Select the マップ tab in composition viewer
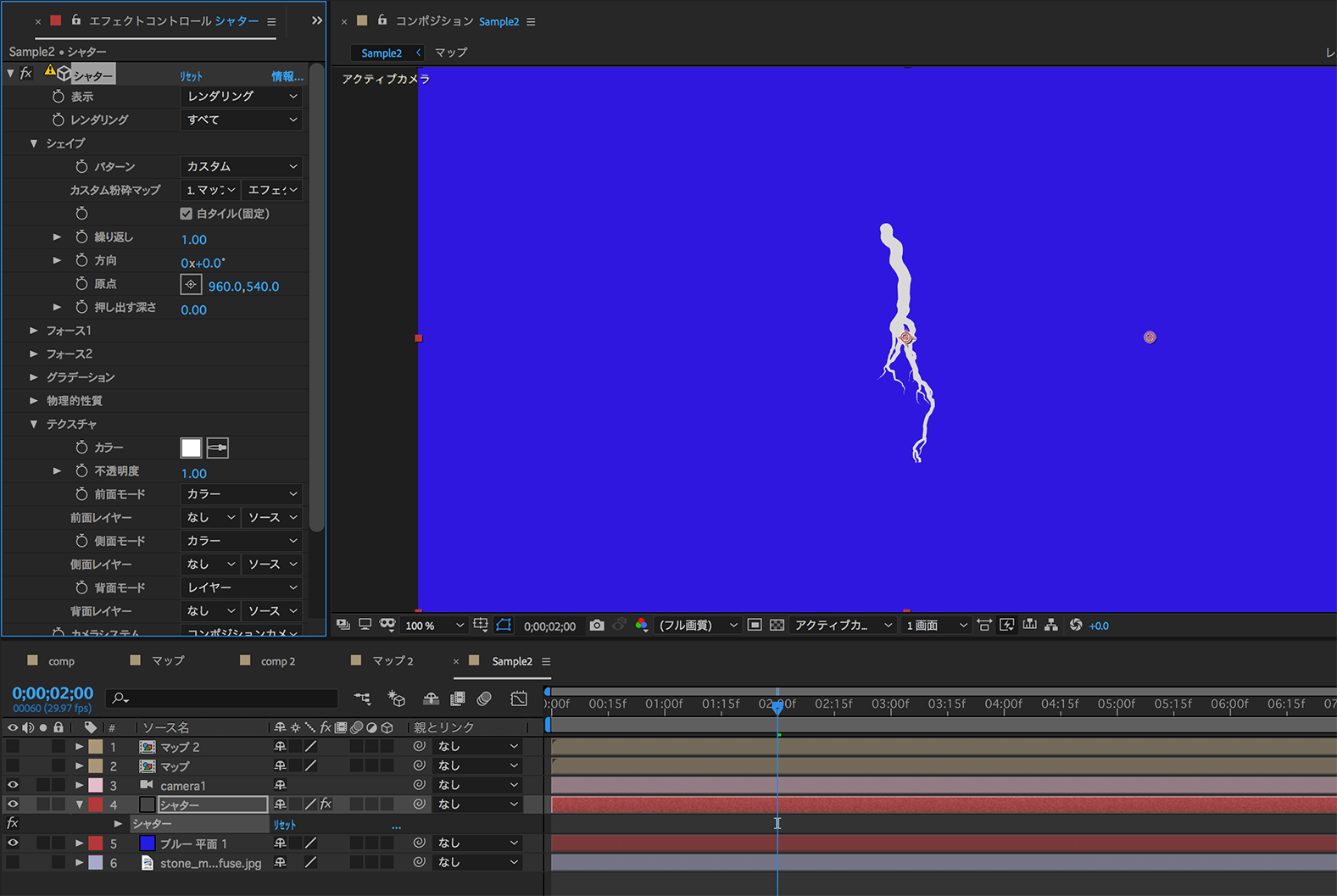This screenshot has height=896, width=1337. [x=451, y=53]
